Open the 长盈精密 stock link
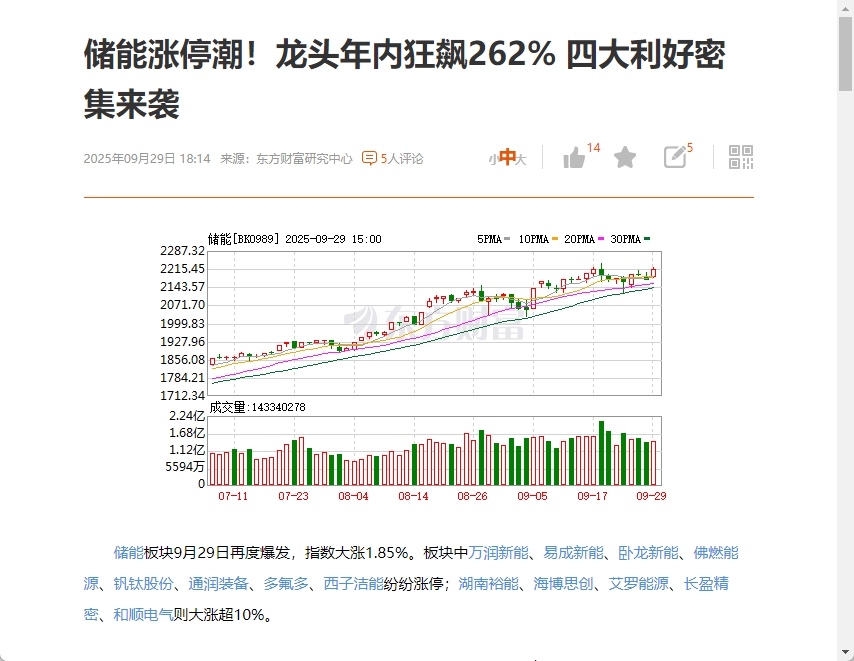 tap(706, 584)
